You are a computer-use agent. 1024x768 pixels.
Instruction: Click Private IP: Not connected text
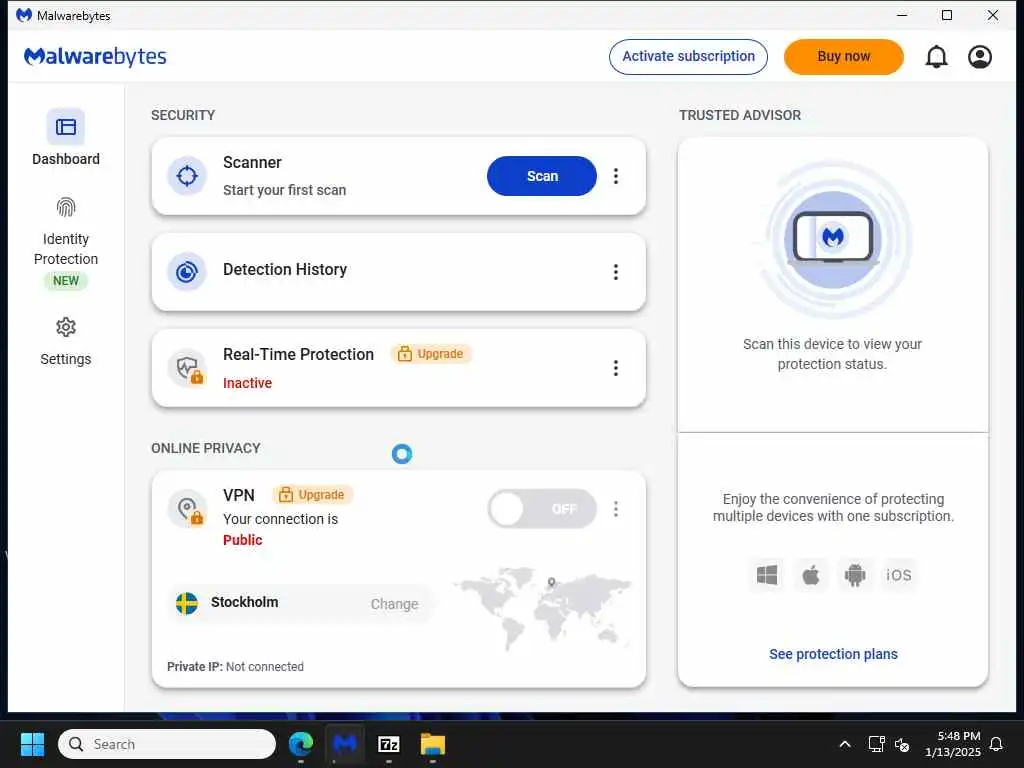pyautogui.click(x=235, y=667)
